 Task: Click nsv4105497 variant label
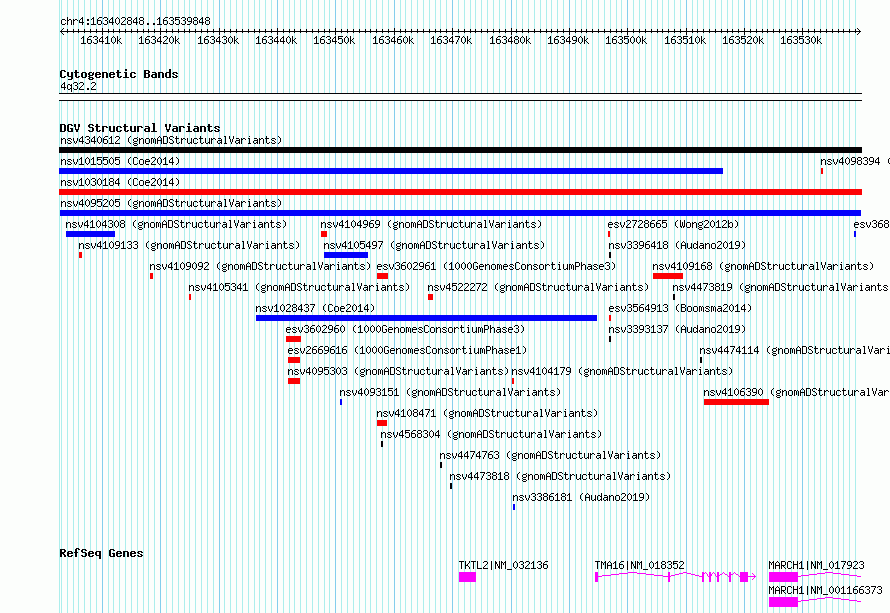click(434, 245)
